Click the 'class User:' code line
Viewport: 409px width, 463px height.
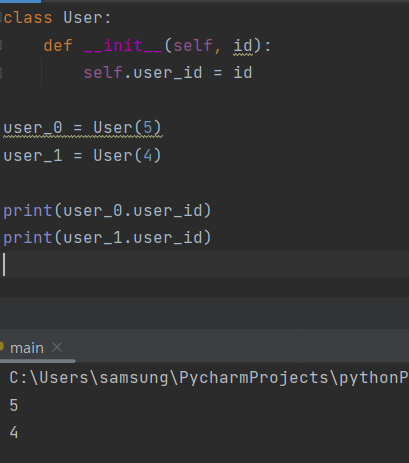tap(57, 18)
